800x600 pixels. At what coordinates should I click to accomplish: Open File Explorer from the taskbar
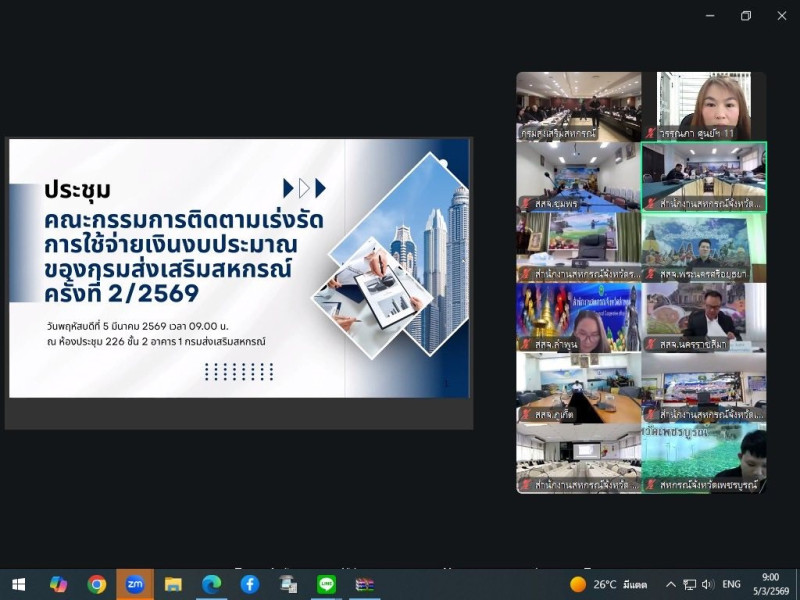pyautogui.click(x=173, y=584)
